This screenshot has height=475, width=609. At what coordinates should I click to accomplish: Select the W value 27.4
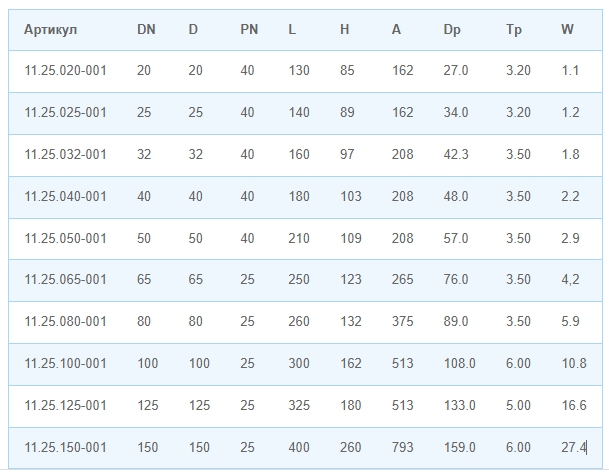coord(573,448)
